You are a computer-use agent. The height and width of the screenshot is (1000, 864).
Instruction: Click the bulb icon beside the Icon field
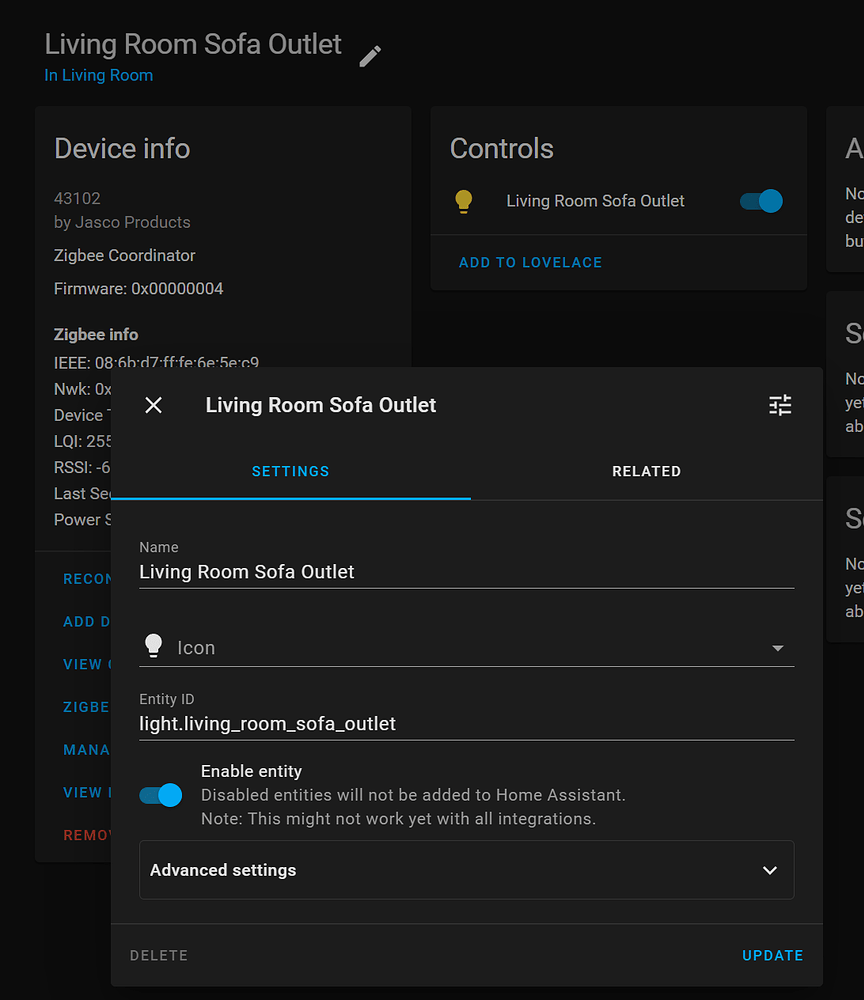point(154,647)
